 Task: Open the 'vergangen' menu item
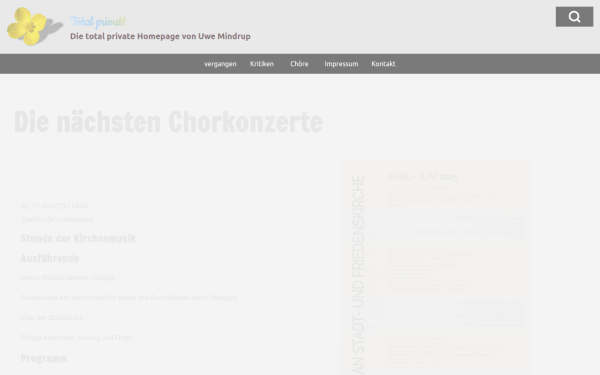tap(220, 64)
